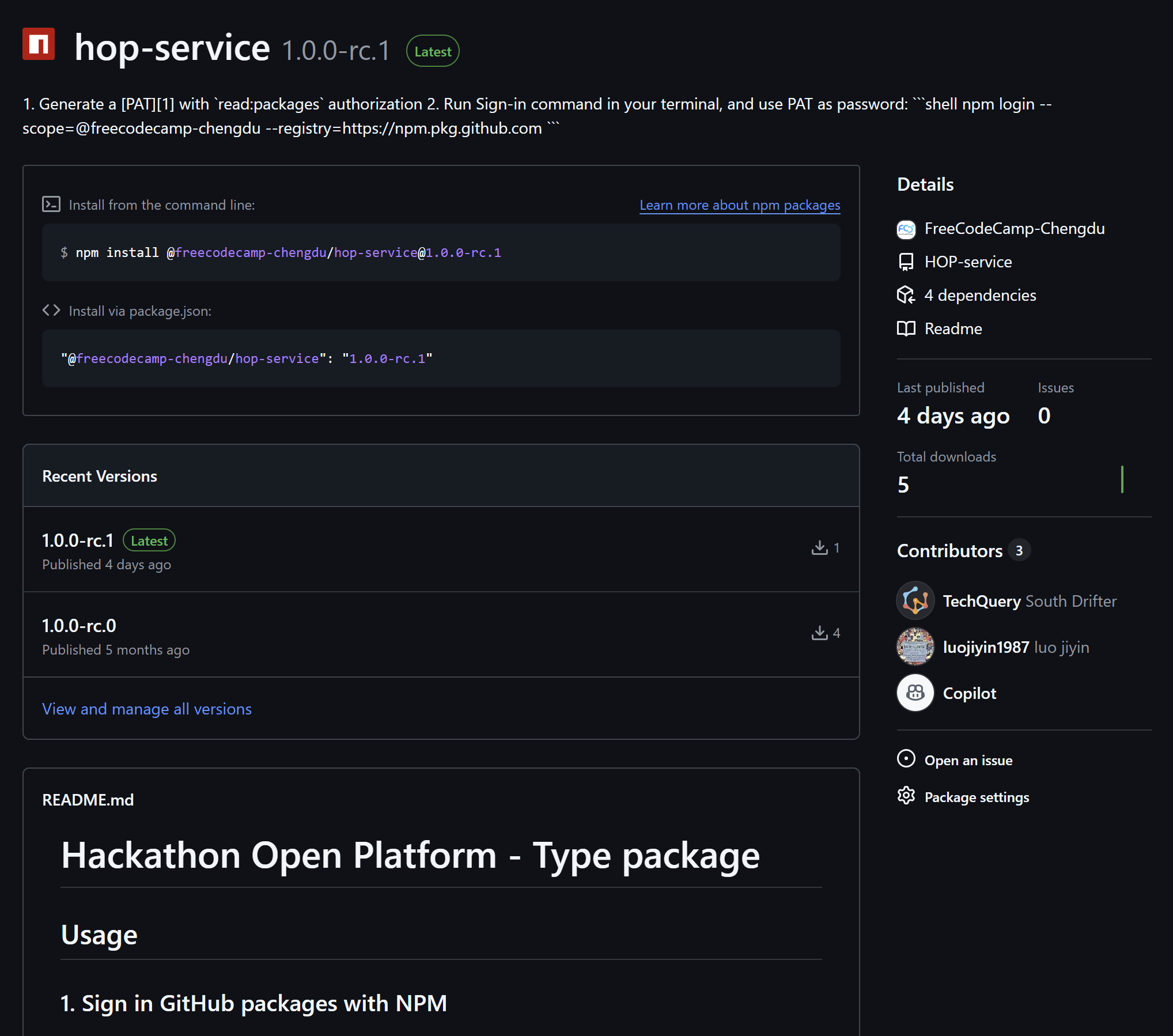Open the Copilot contributor avatar

point(915,693)
